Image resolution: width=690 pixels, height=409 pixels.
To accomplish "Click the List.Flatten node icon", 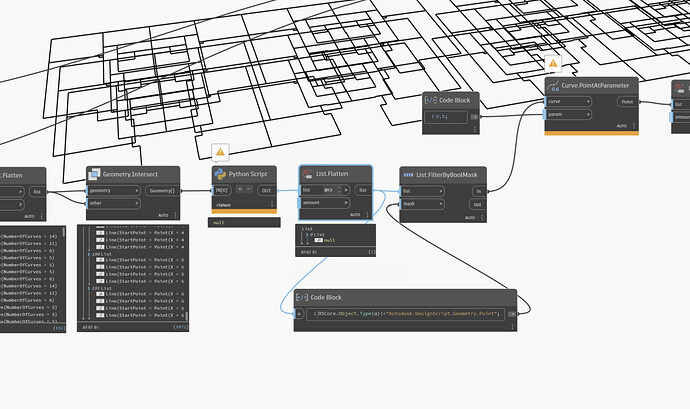I will click(x=307, y=174).
